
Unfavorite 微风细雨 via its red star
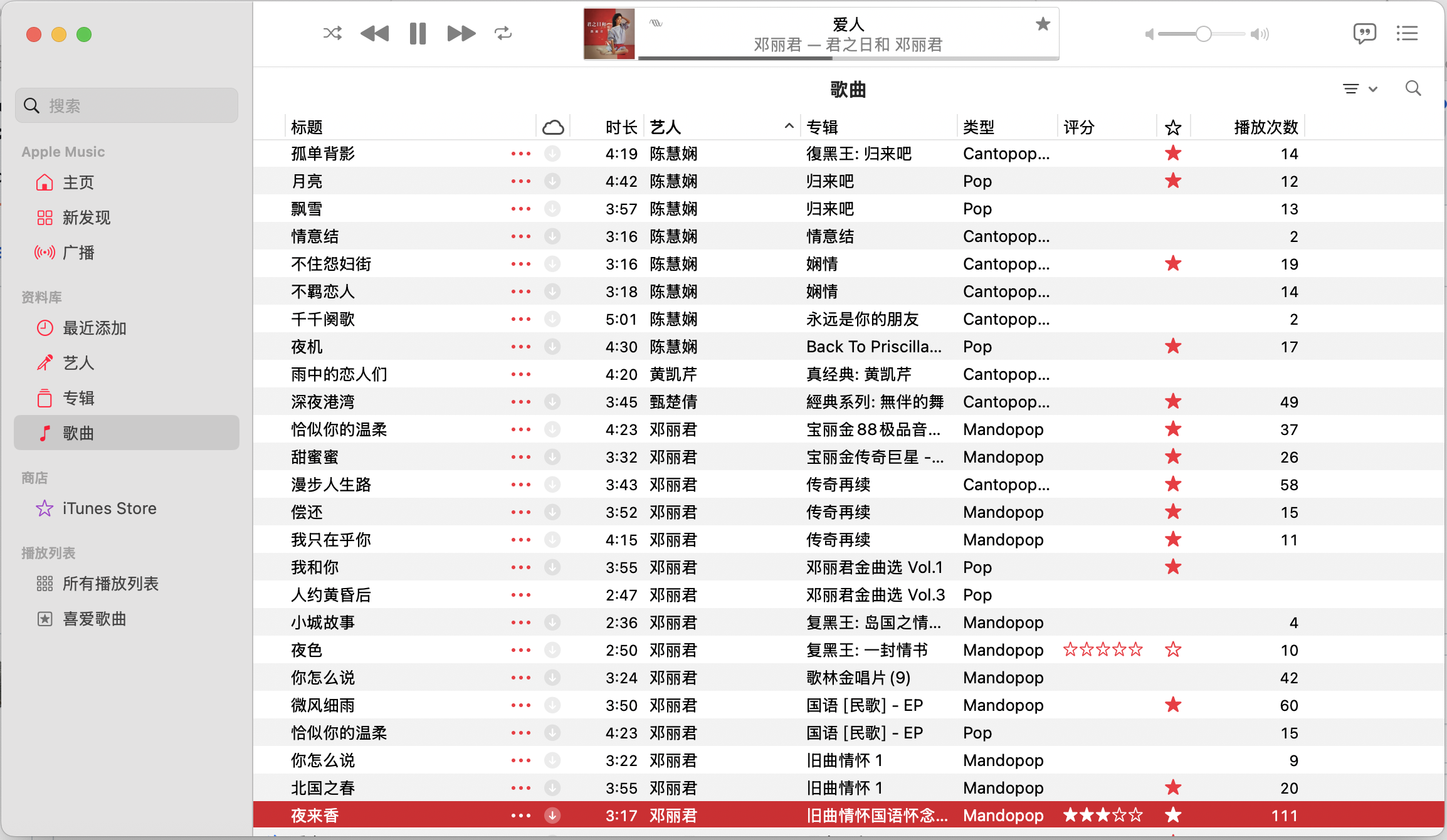pos(1173,705)
